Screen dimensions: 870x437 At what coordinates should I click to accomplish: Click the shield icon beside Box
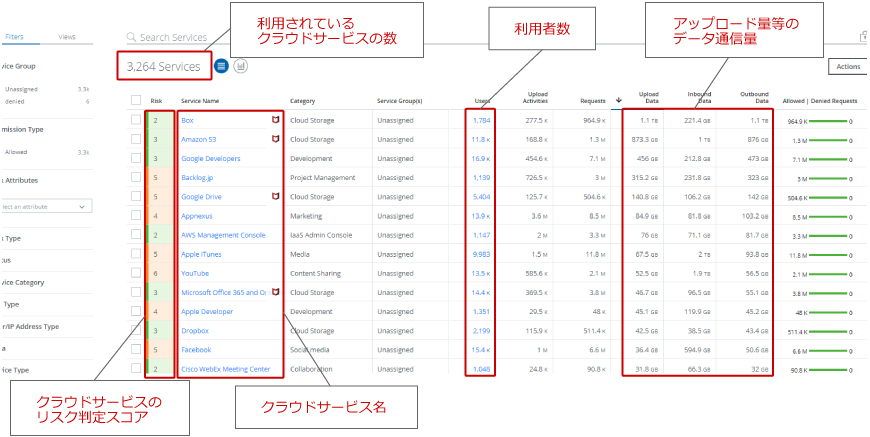tap(275, 120)
